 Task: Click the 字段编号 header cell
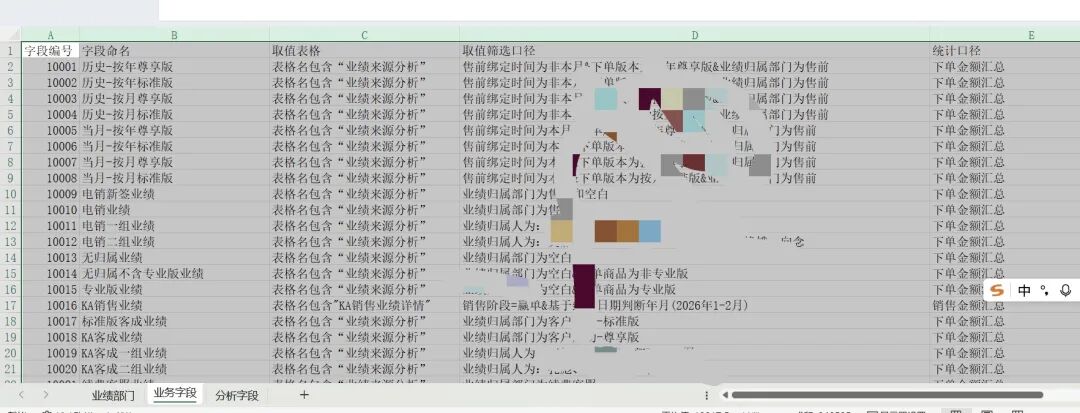click(50, 51)
